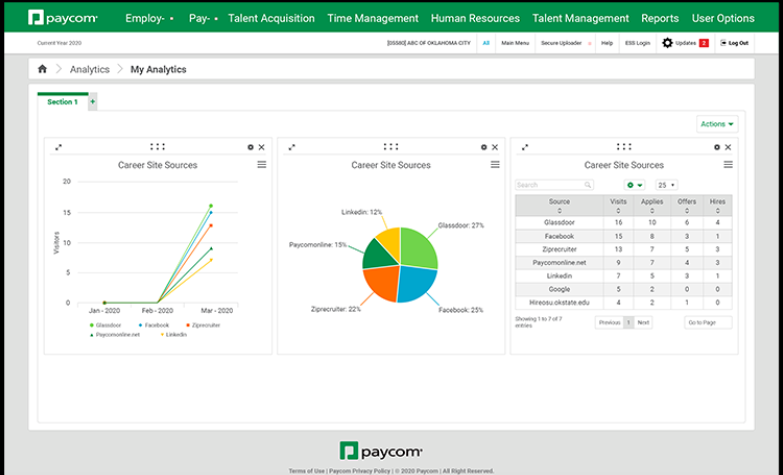Open table widget settings gear
Viewport: 783px width, 475px height.
[x=717, y=147]
